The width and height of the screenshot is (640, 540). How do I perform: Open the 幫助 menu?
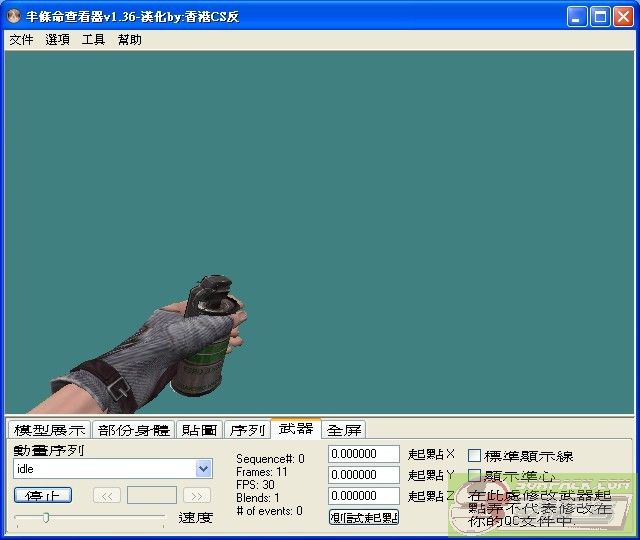(129, 40)
